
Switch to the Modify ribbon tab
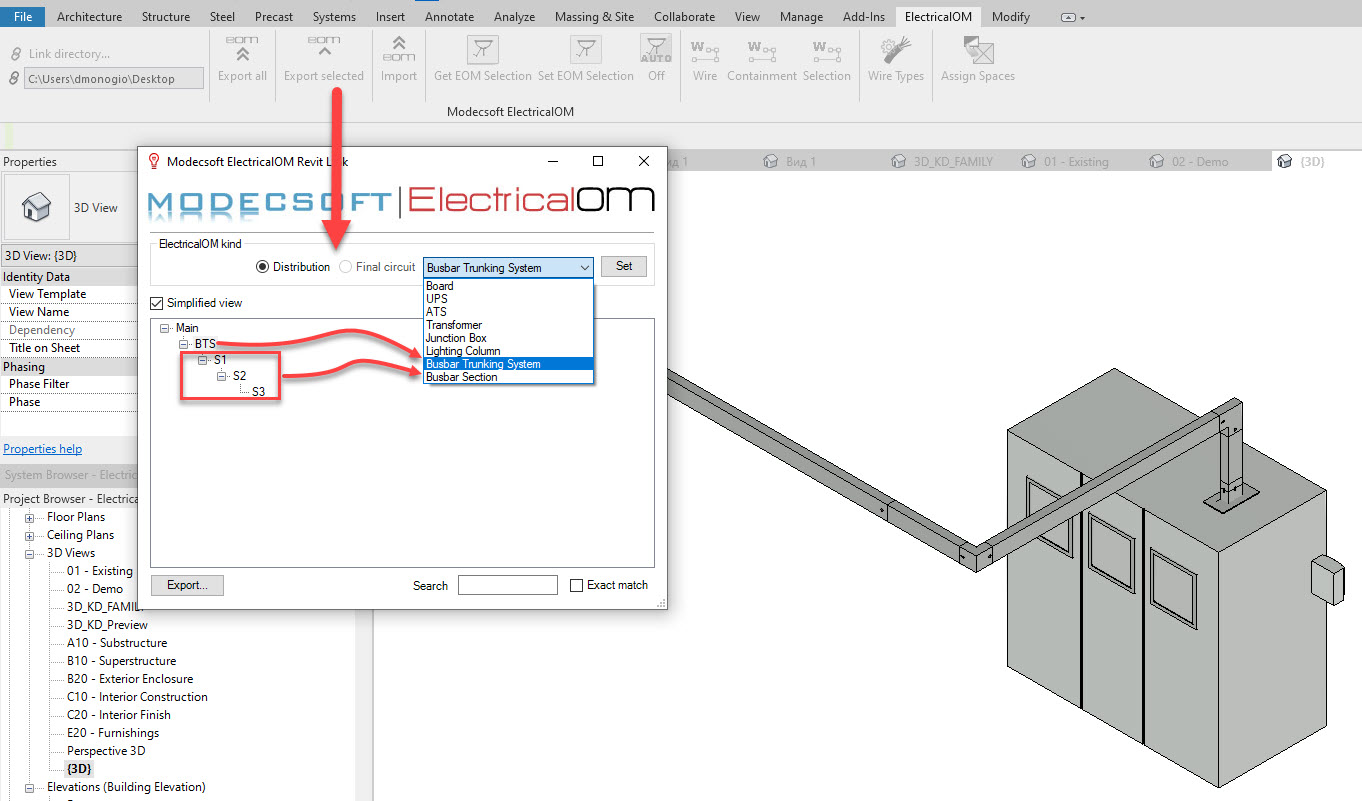point(1011,16)
